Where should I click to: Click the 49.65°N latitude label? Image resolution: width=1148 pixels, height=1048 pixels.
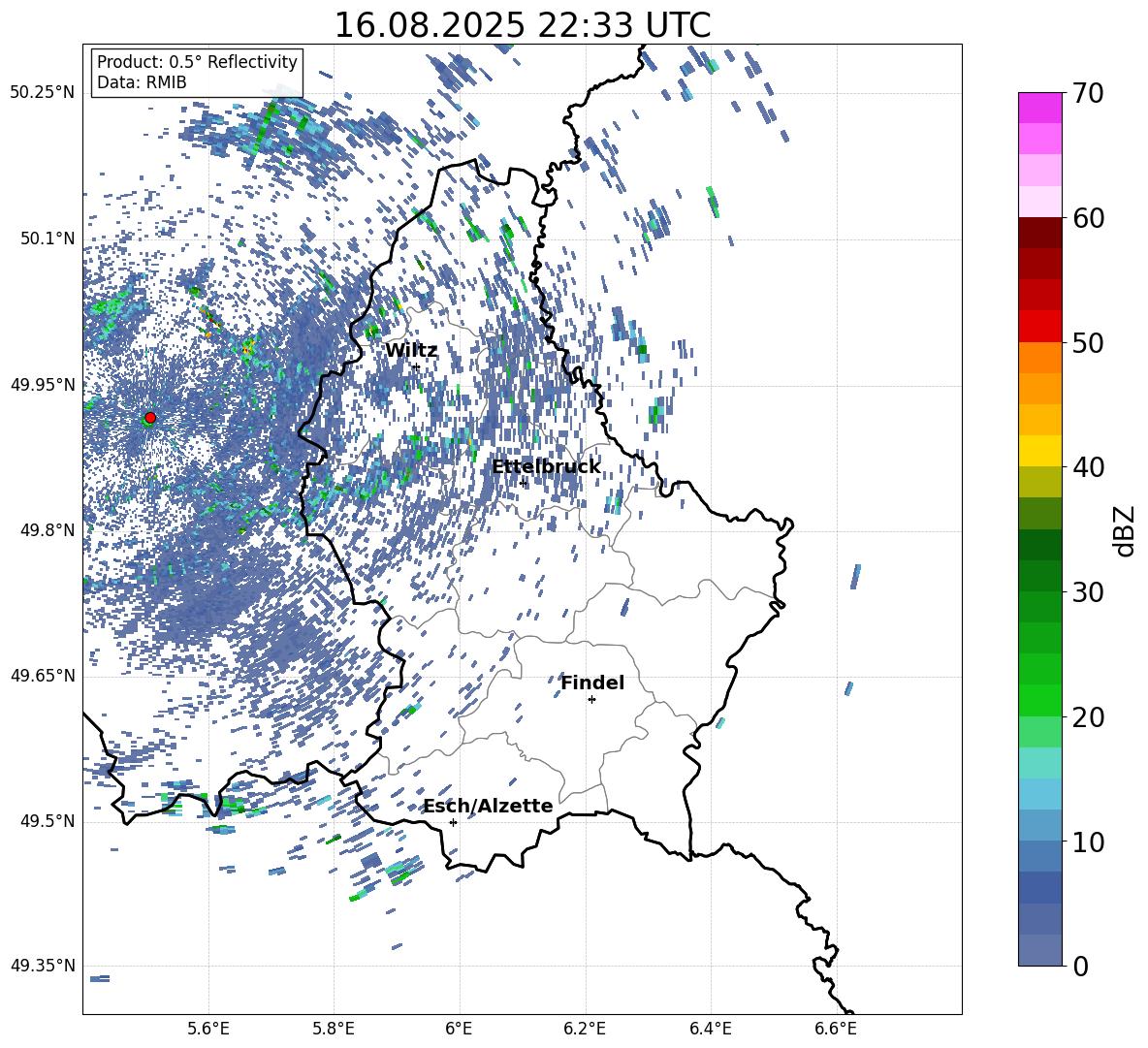tap(43, 676)
